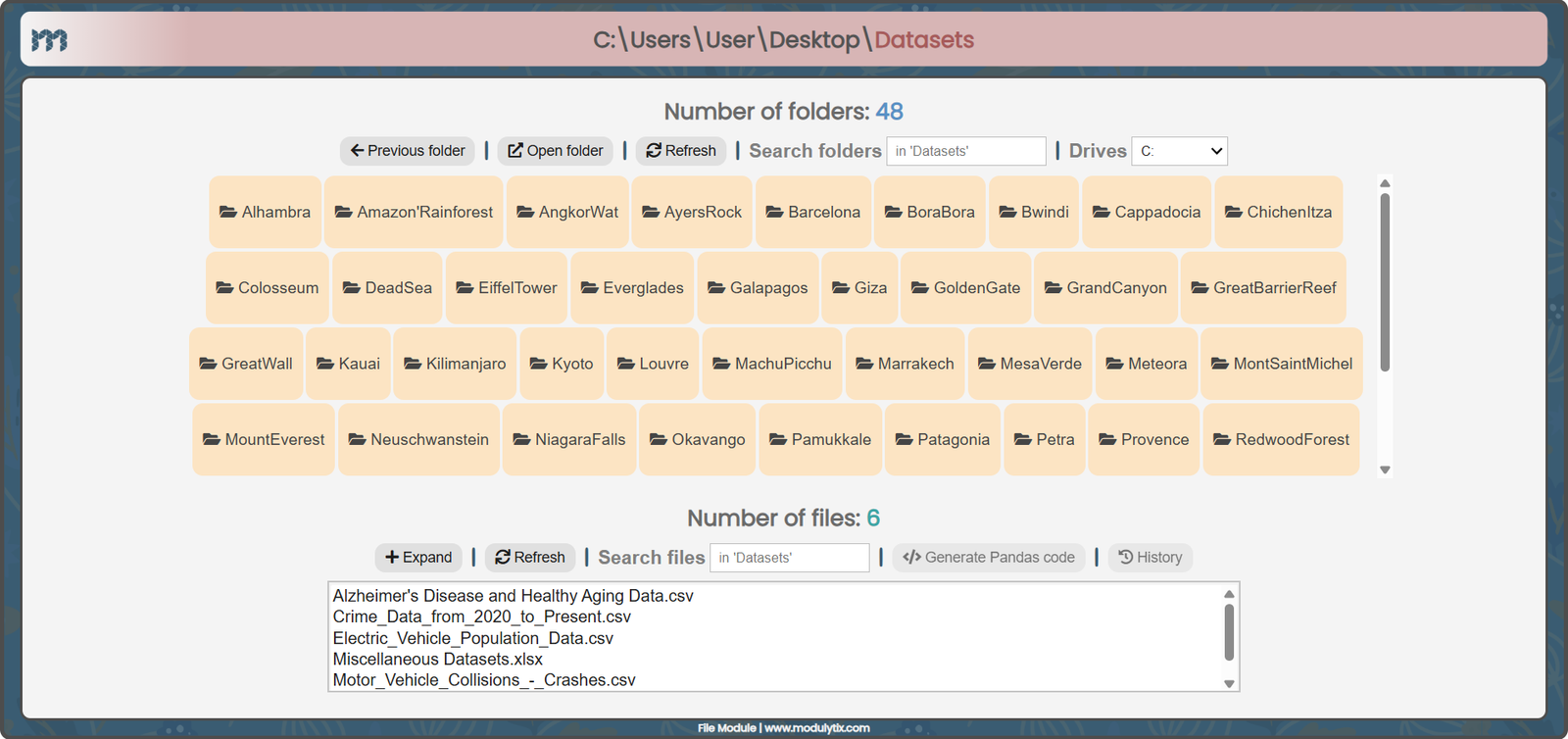1568x739 pixels.
Task: Click the Search files input field
Action: tap(789, 558)
